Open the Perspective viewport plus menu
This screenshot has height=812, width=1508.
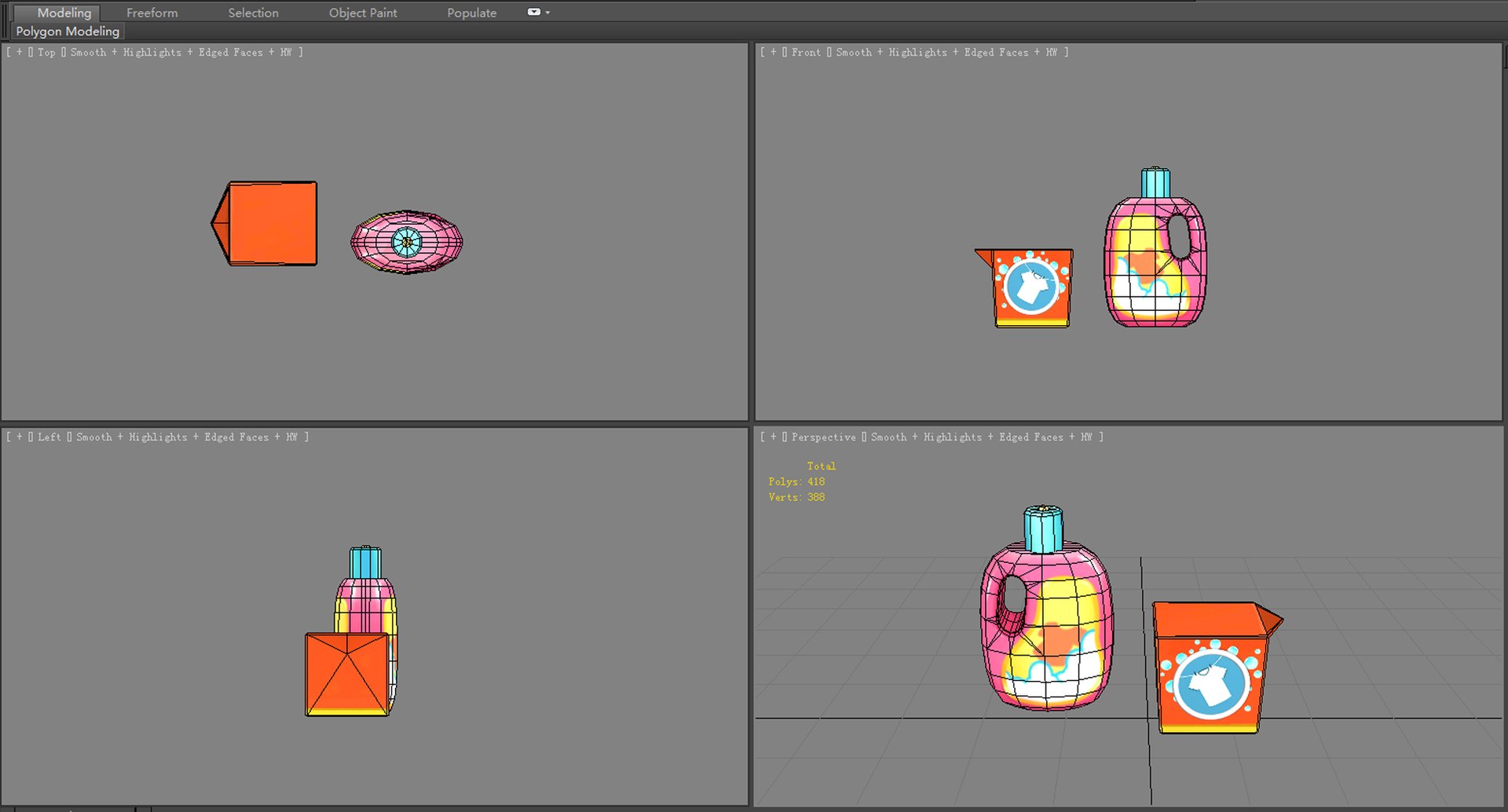(x=773, y=437)
